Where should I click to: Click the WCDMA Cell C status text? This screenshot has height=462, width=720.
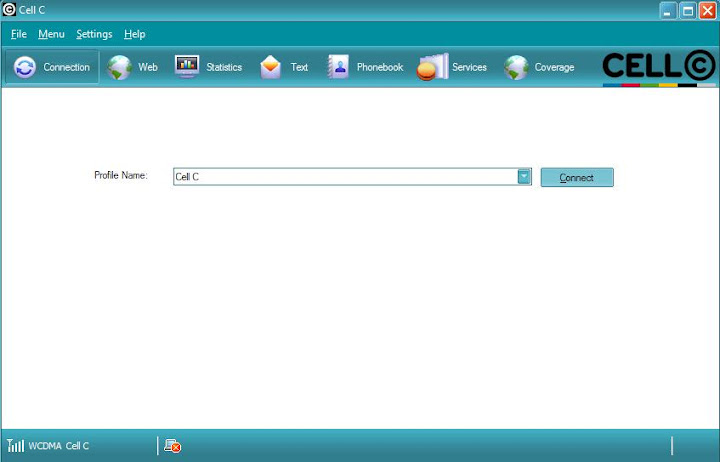pyautogui.click(x=59, y=445)
